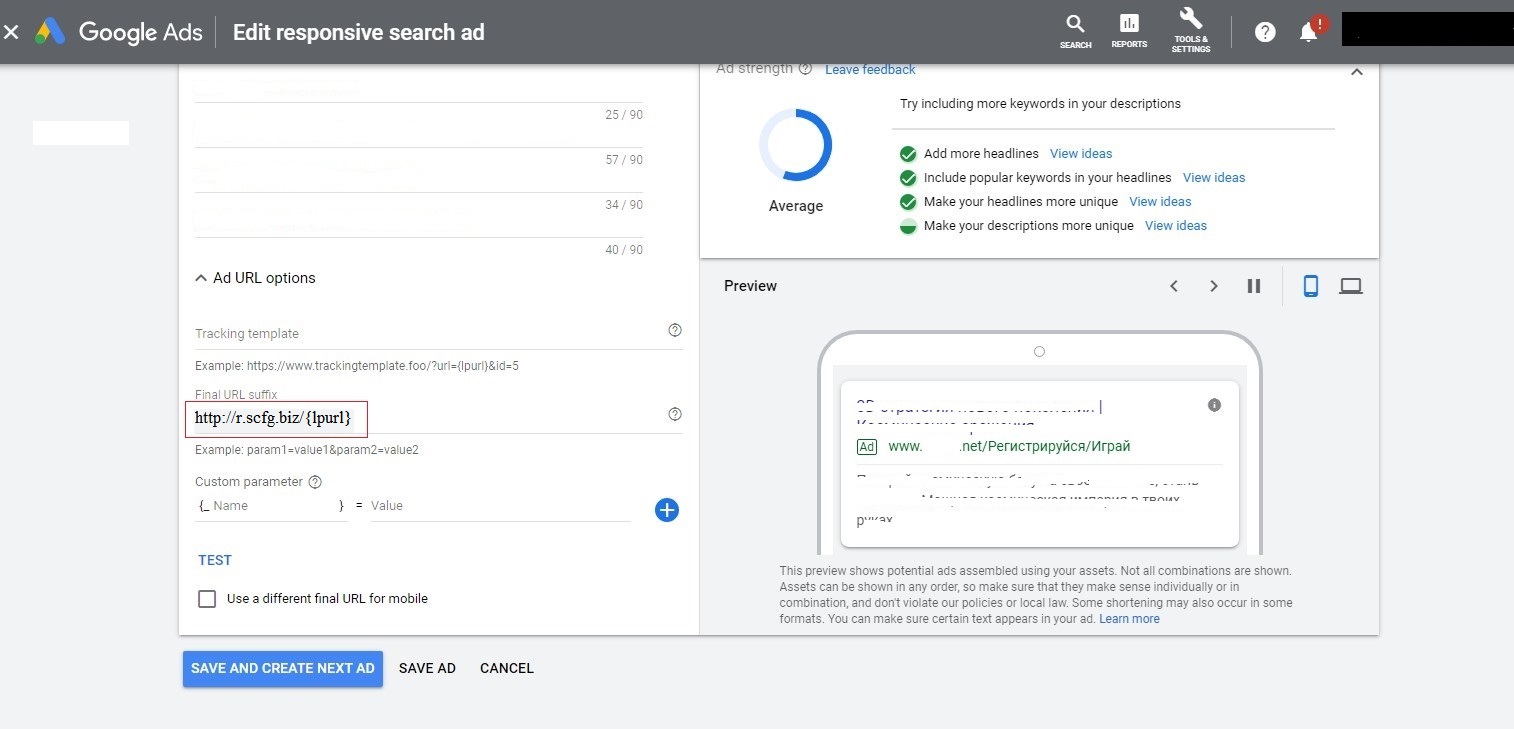Open Tools & Settings wrench
The height and width of the screenshot is (729, 1514).
[1191, 31]
